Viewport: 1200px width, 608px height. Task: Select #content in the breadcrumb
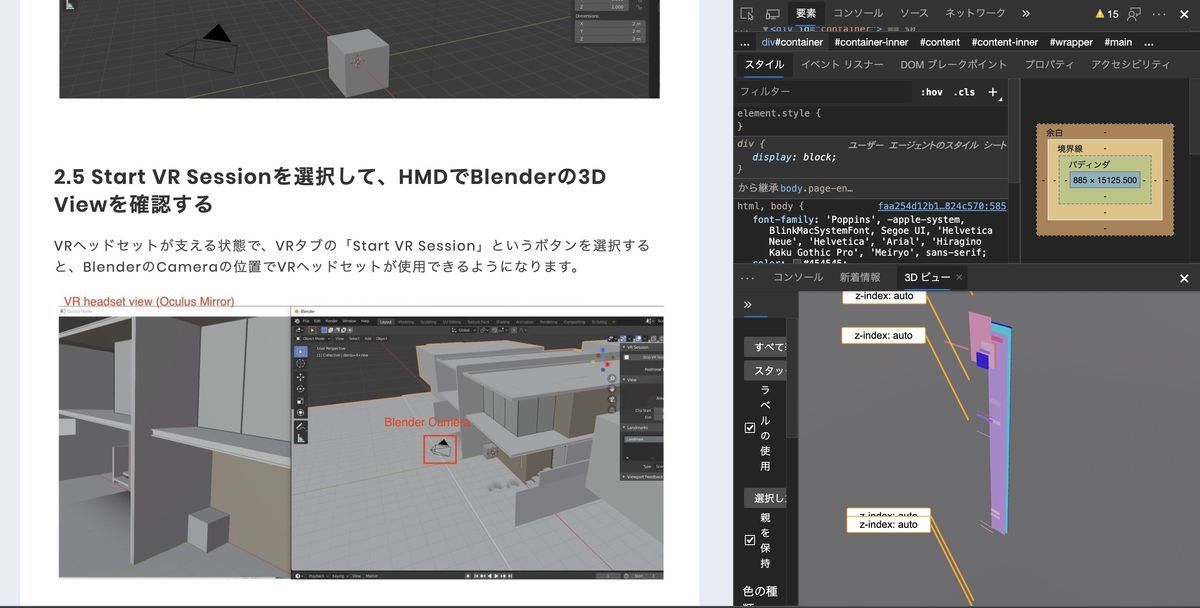pyautogui.click(x=940, y=42)
